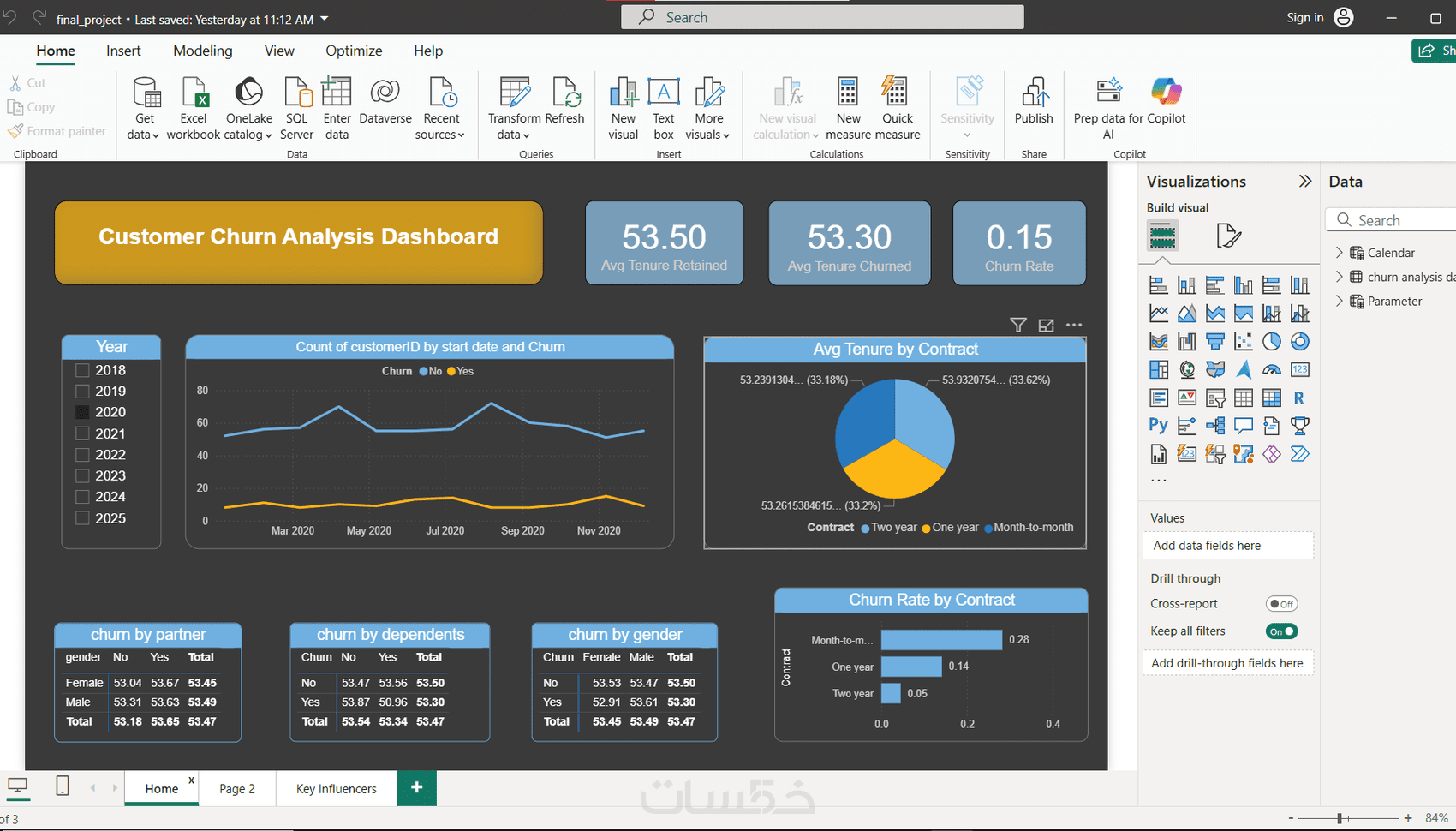
Task: Expand the Calendar table in Data pane
Action: click(x=1340, y=253)
